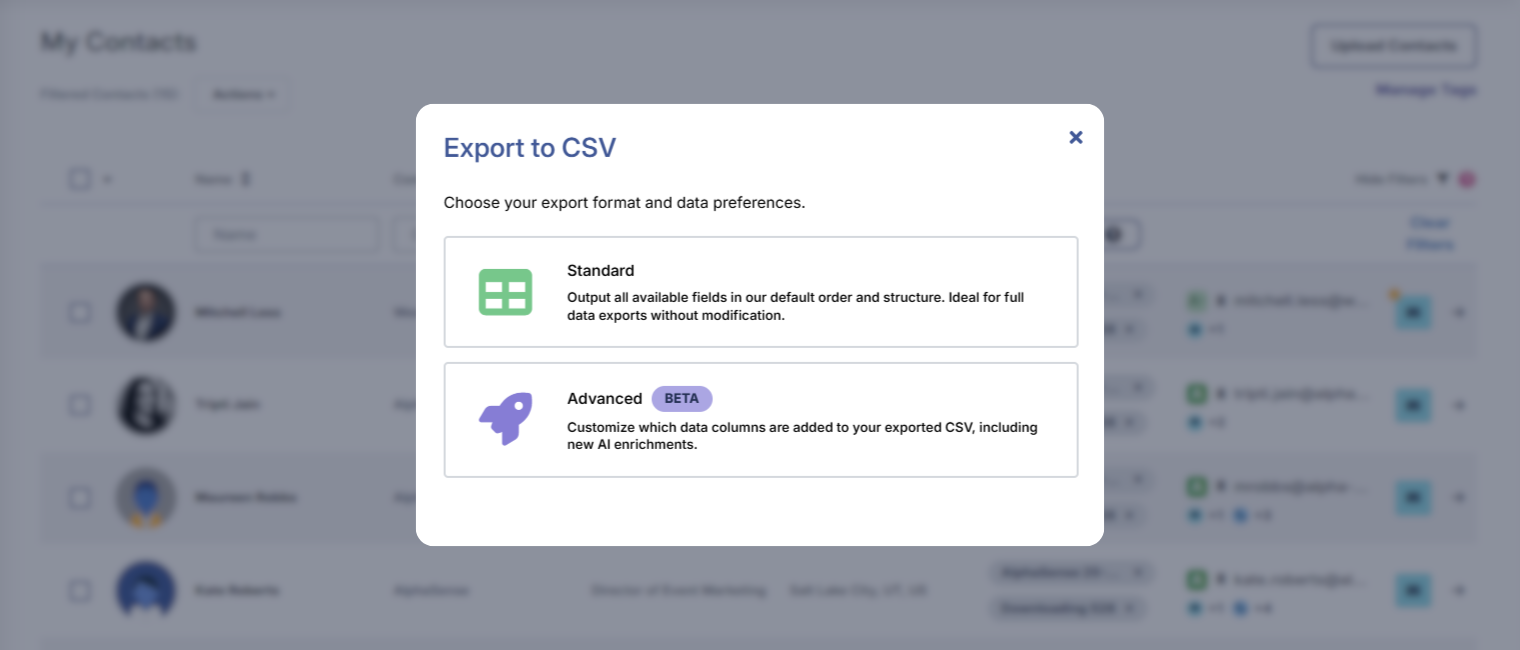Click the blue social icon under Kate's email
Viewport: 1520px width, 650px height.
[1195, 607]
